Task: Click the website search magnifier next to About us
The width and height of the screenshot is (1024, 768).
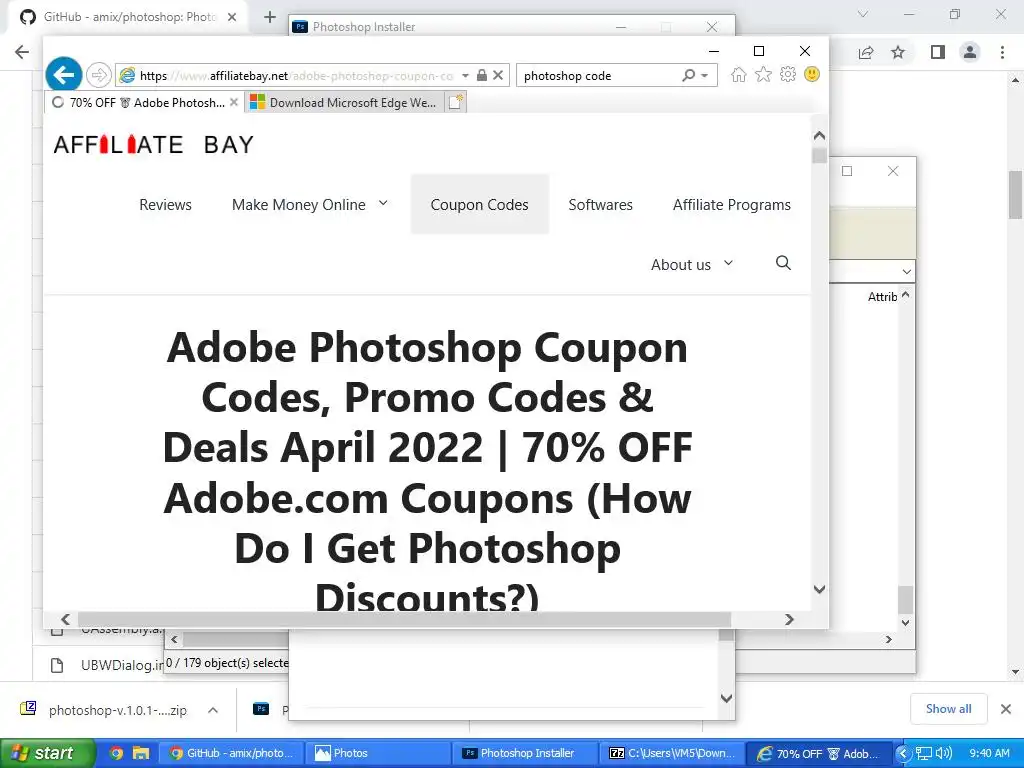Action: point(783,263)
